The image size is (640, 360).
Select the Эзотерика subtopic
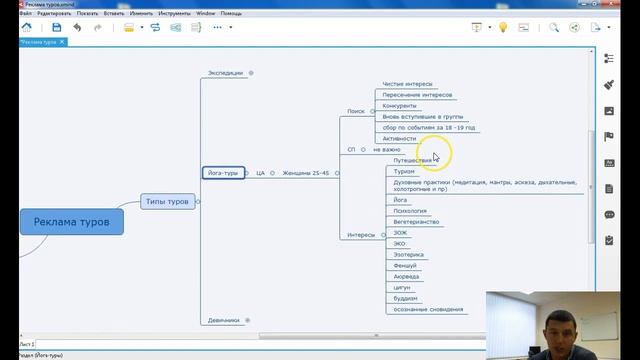(408, 255)
